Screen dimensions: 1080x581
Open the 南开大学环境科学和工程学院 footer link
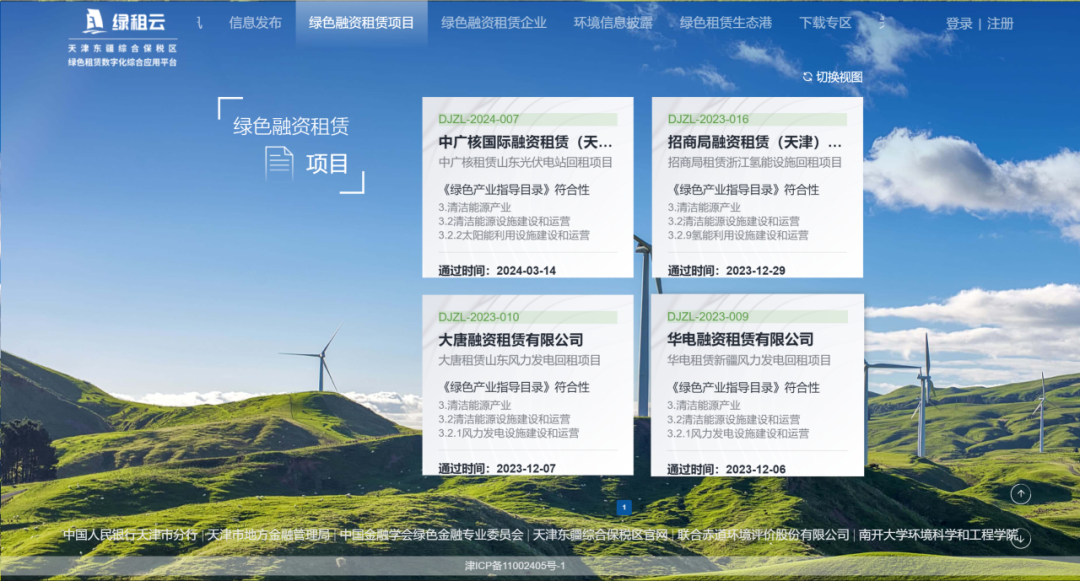(938, 535)
